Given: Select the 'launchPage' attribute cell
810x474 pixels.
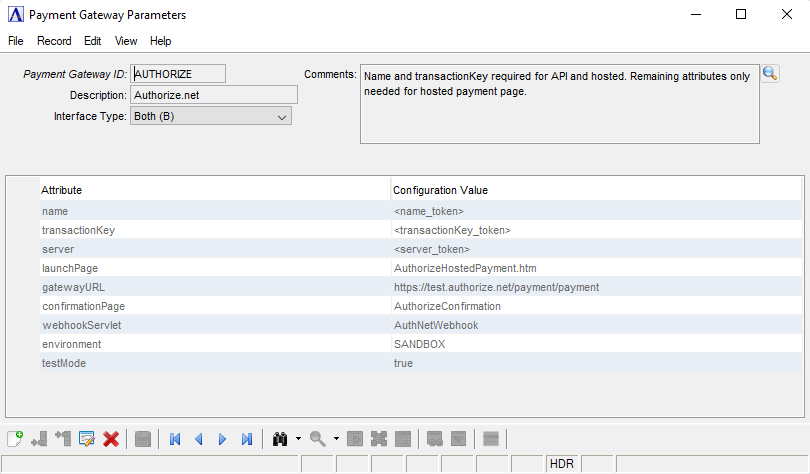Looking at the screenshot, I should click(215, 268).
